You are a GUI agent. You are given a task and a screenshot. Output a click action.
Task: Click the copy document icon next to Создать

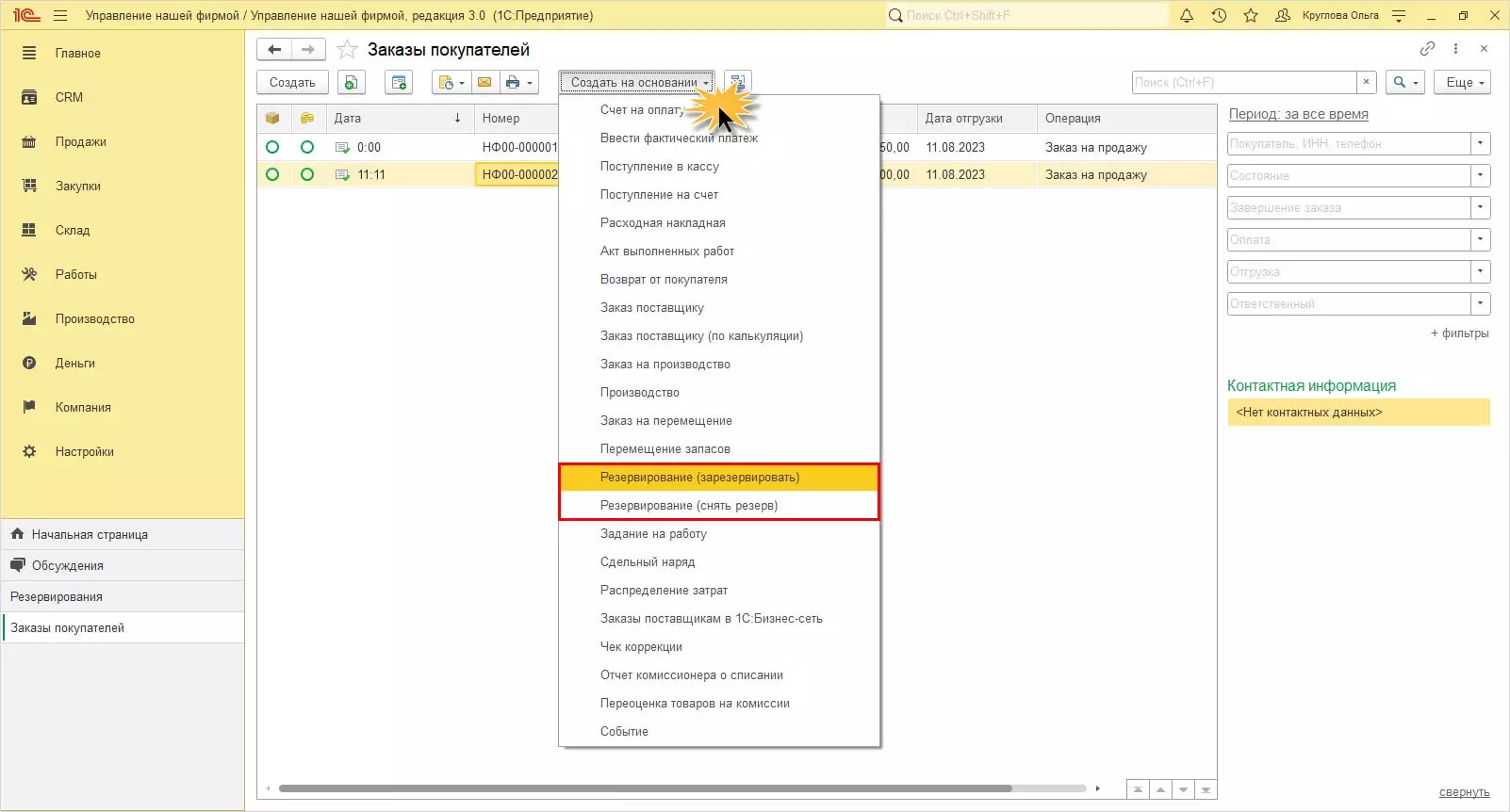tap(351, 83)
